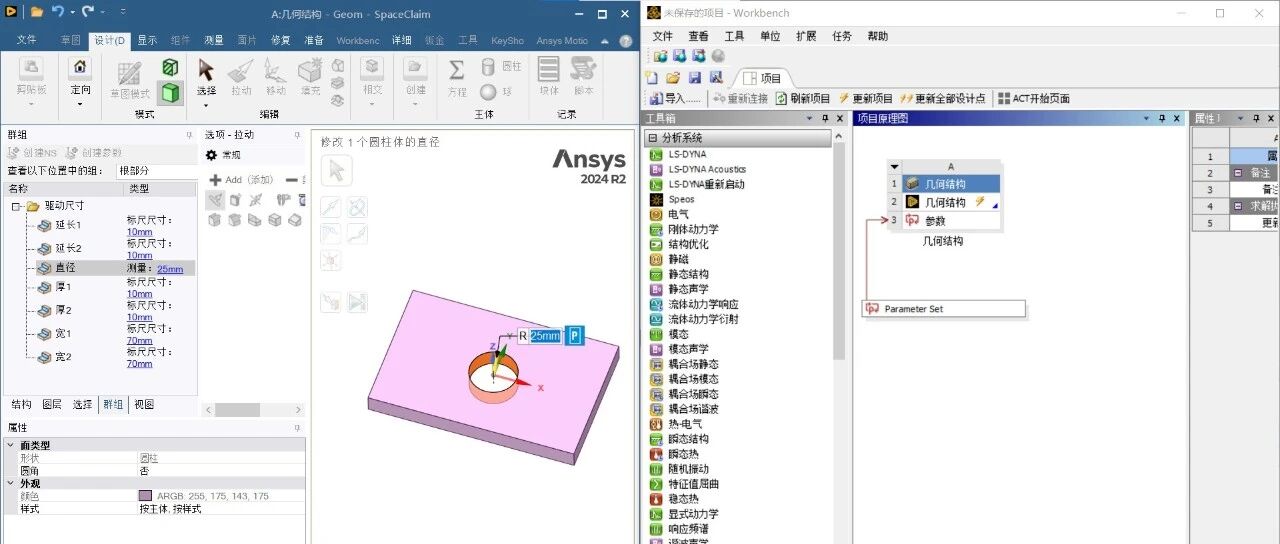The height and width of the screenshot is (544, 1280).
Task: Click the redo arrow in SpaceClaim title bar
Action: pos(88,12)
